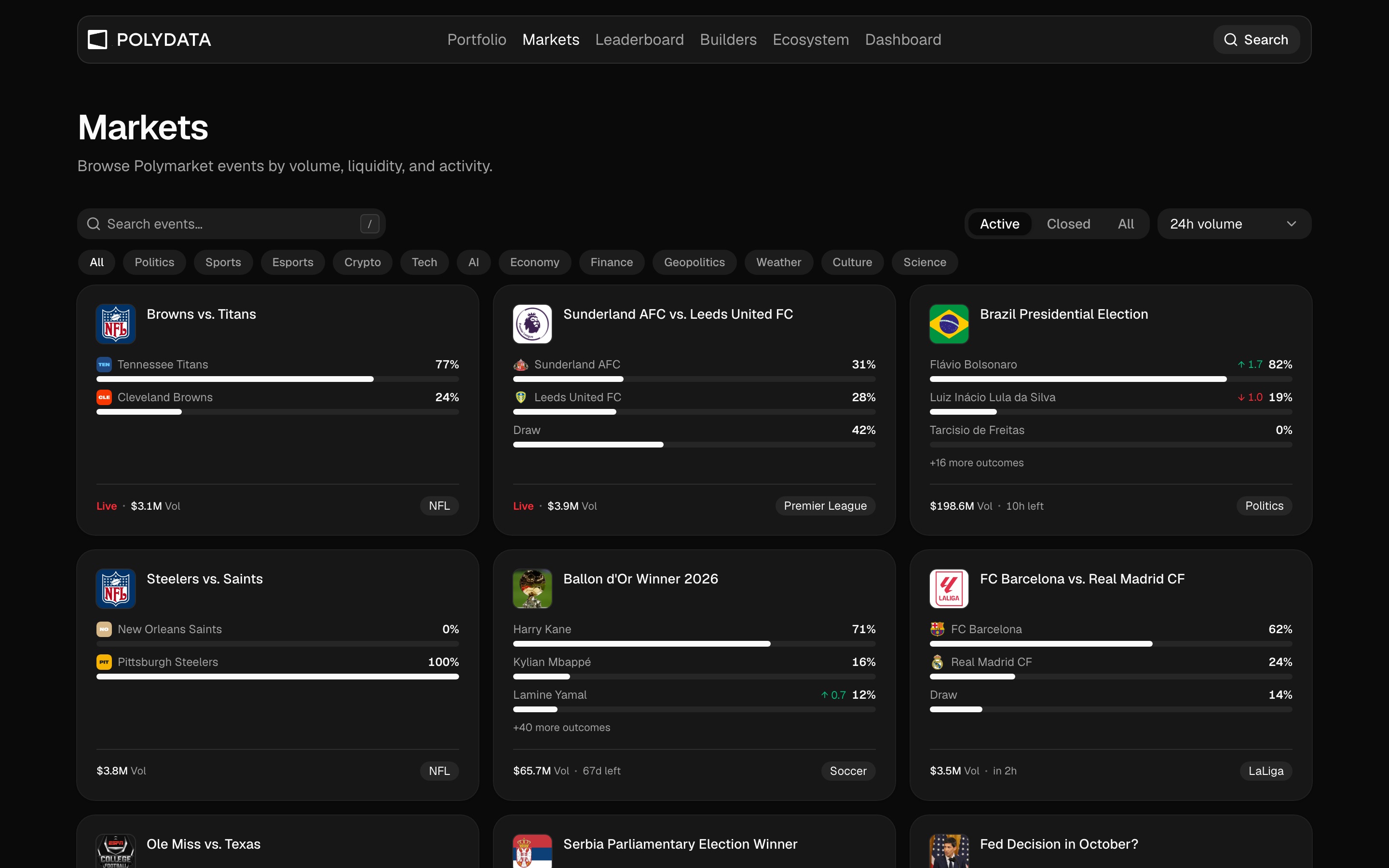
Task: Open the Portfolio page
Action: coord(477,40)
